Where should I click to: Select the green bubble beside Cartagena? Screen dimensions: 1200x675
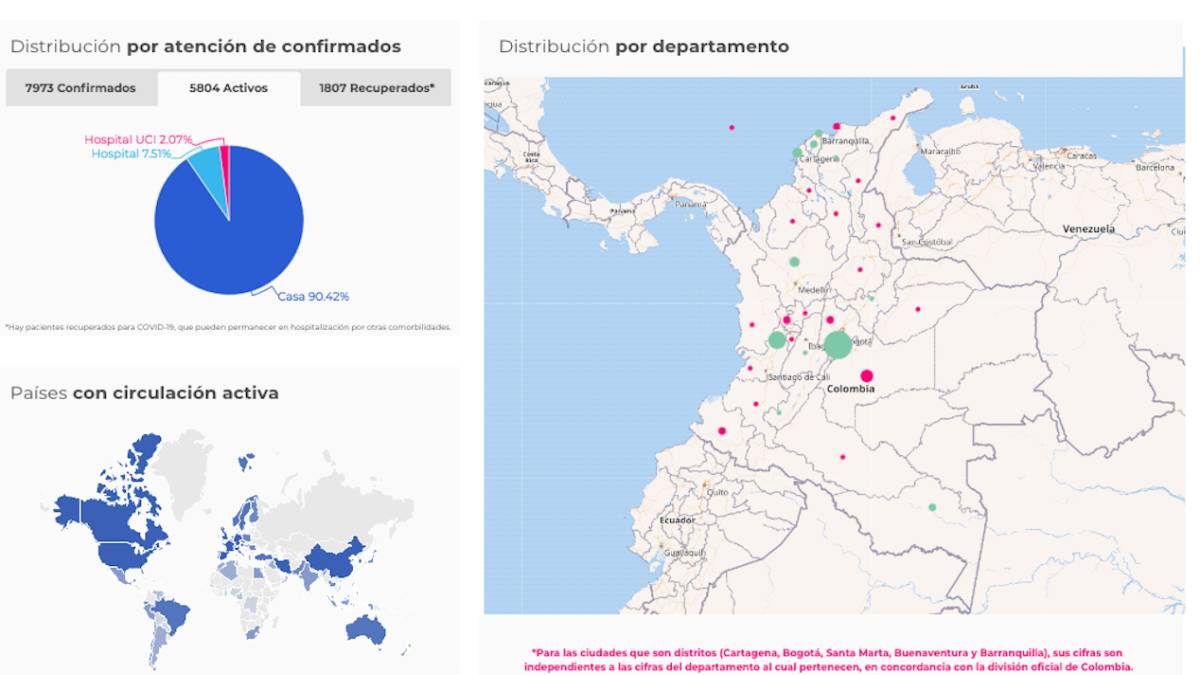pyautogui.click(x=798, y=153)
